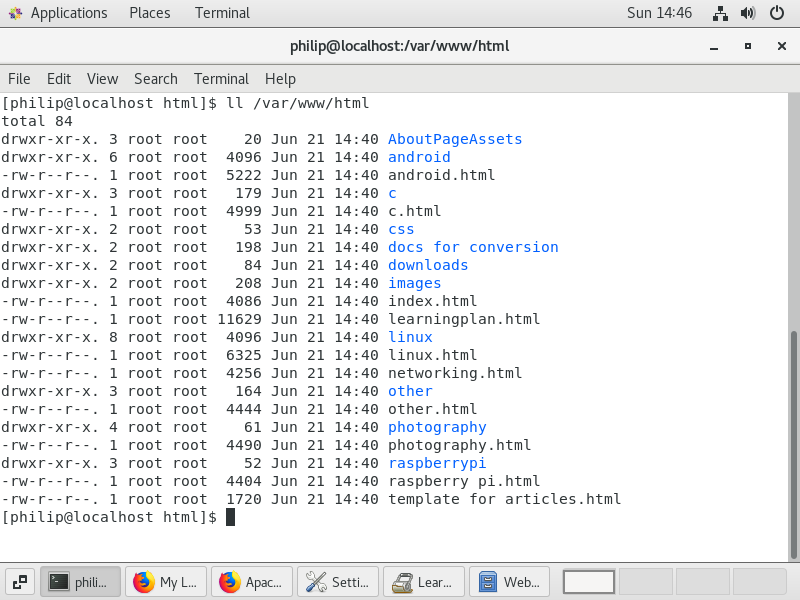The height and width of the screenshot is (600, 800).
Task: Click other.html file name
Action: (x=432, y=409)
